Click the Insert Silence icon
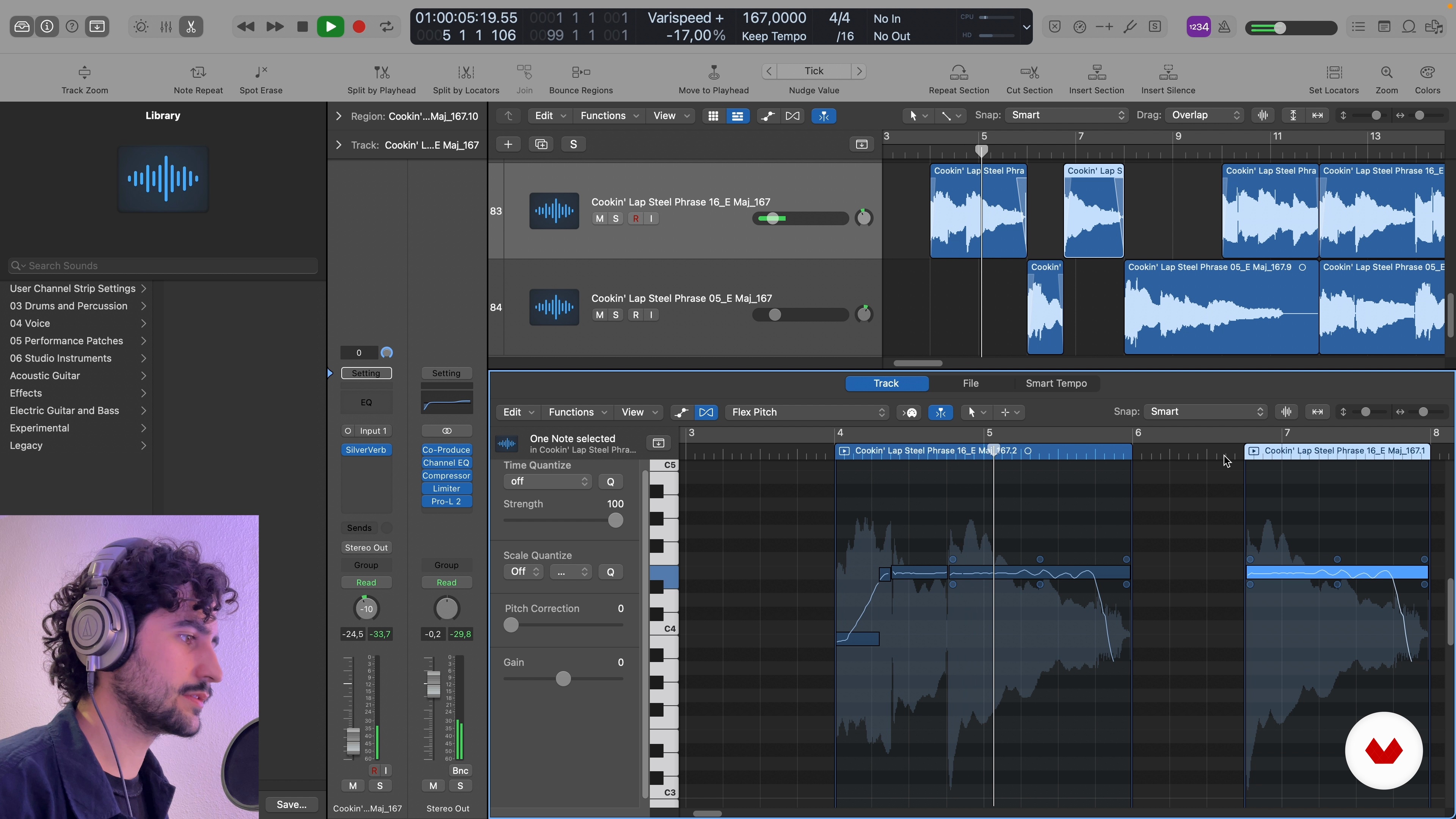This screenshot has height=819, width=1456. pyautogui.click(x=1168, y=72)
